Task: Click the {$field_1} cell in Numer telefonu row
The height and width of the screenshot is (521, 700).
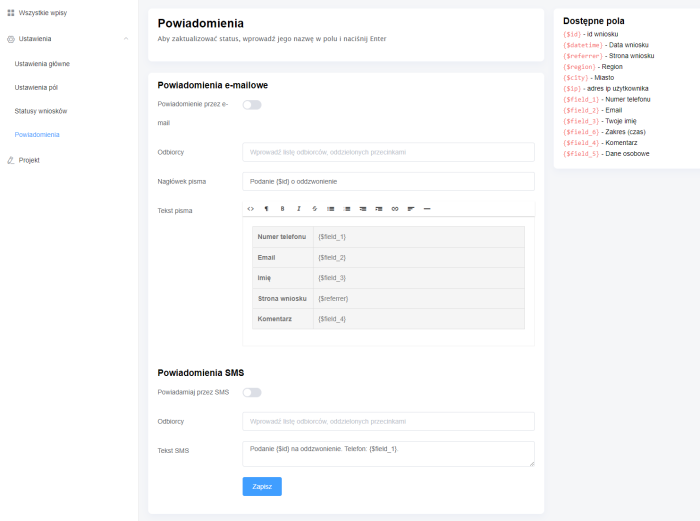Action: point(419,237)
